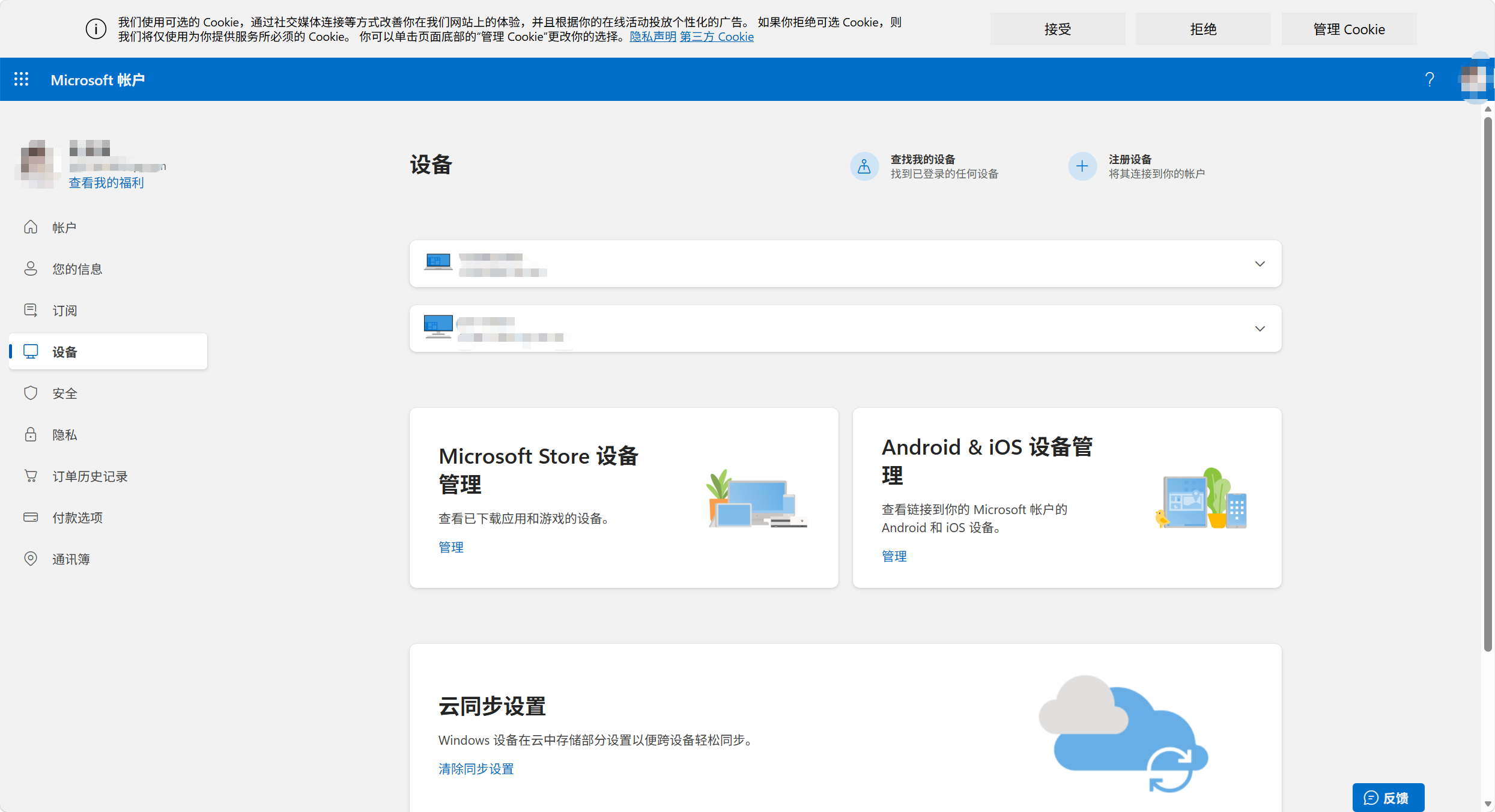1495x812 pixels.
Task: Open the 通讯簿 sidebar menu item
Action: (108, 559)
